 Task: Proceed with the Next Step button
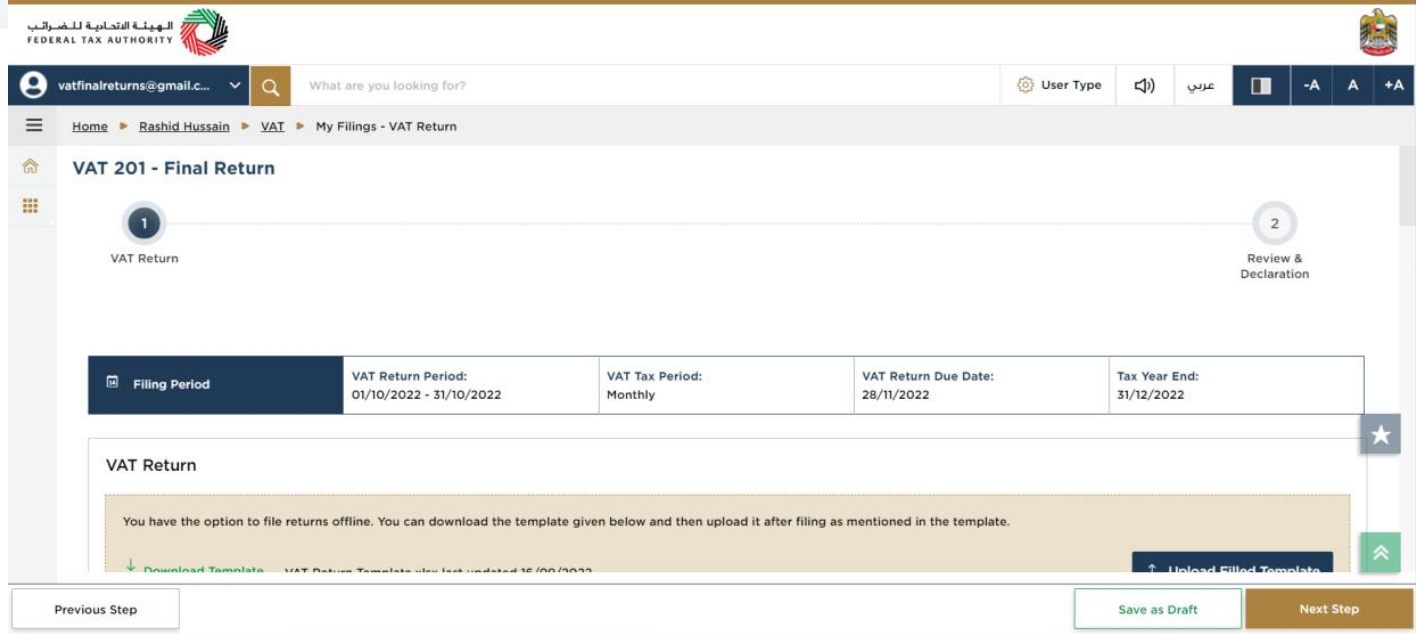1329,609
